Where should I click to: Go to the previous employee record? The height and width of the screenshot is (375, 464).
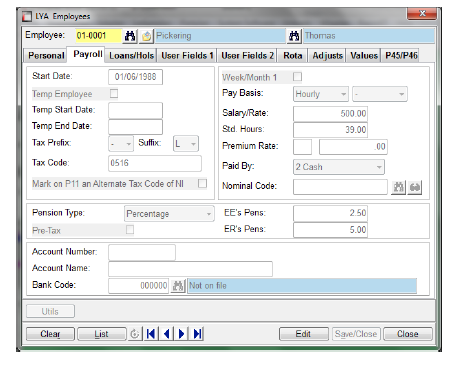click(167, 334)
